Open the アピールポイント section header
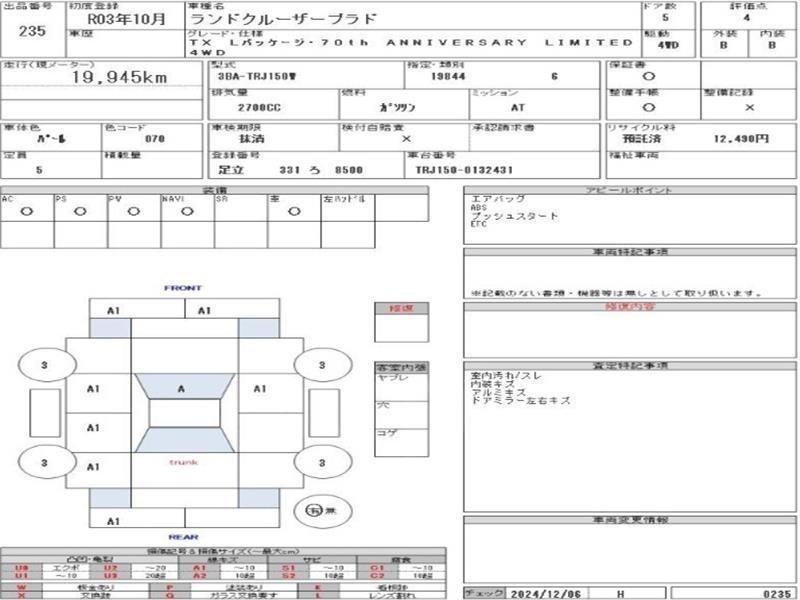Image resolution: width=800 pixels, height=600 pixels. point(630,190)
